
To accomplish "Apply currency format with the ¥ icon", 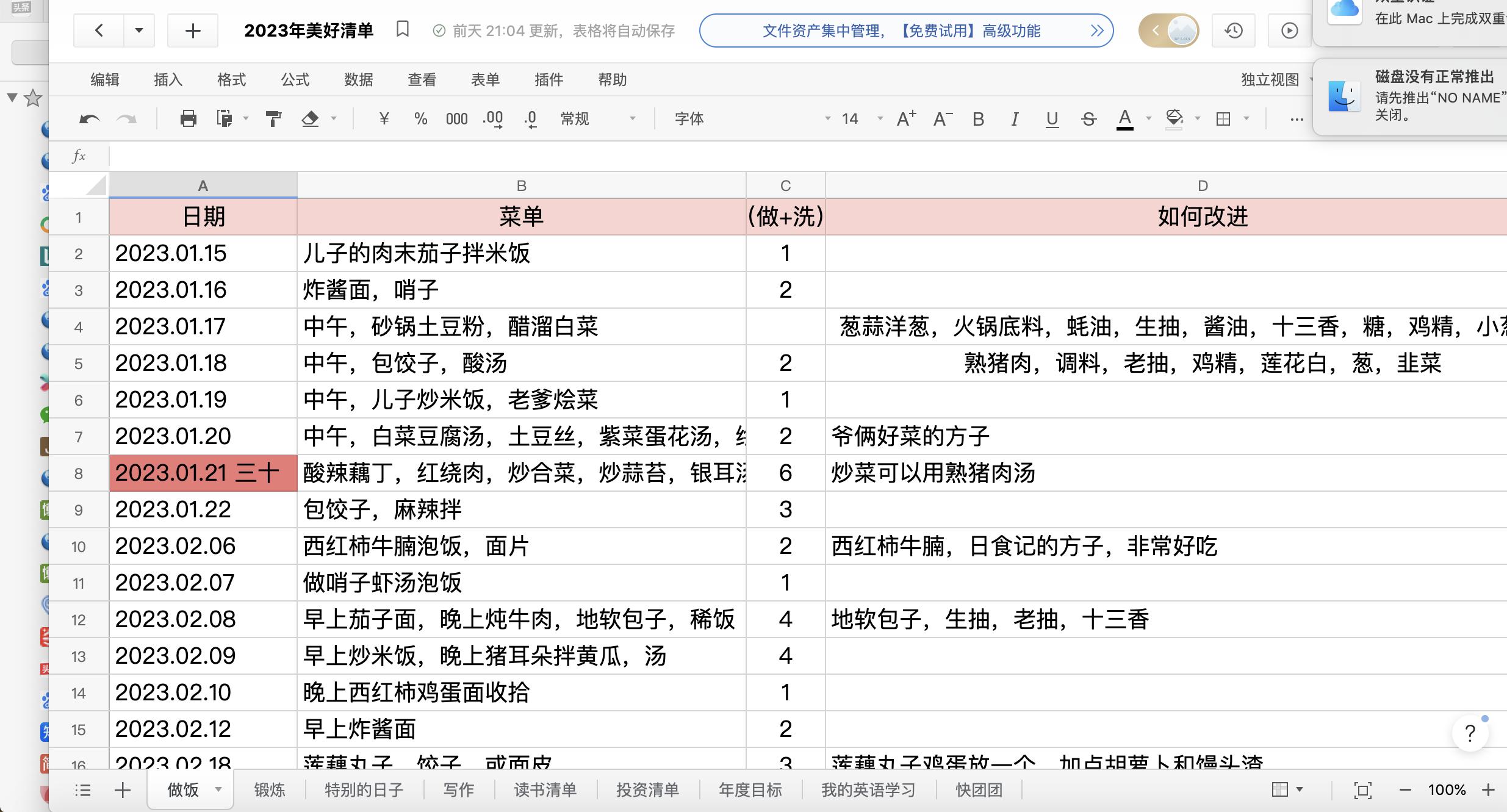I will (383, 118).
